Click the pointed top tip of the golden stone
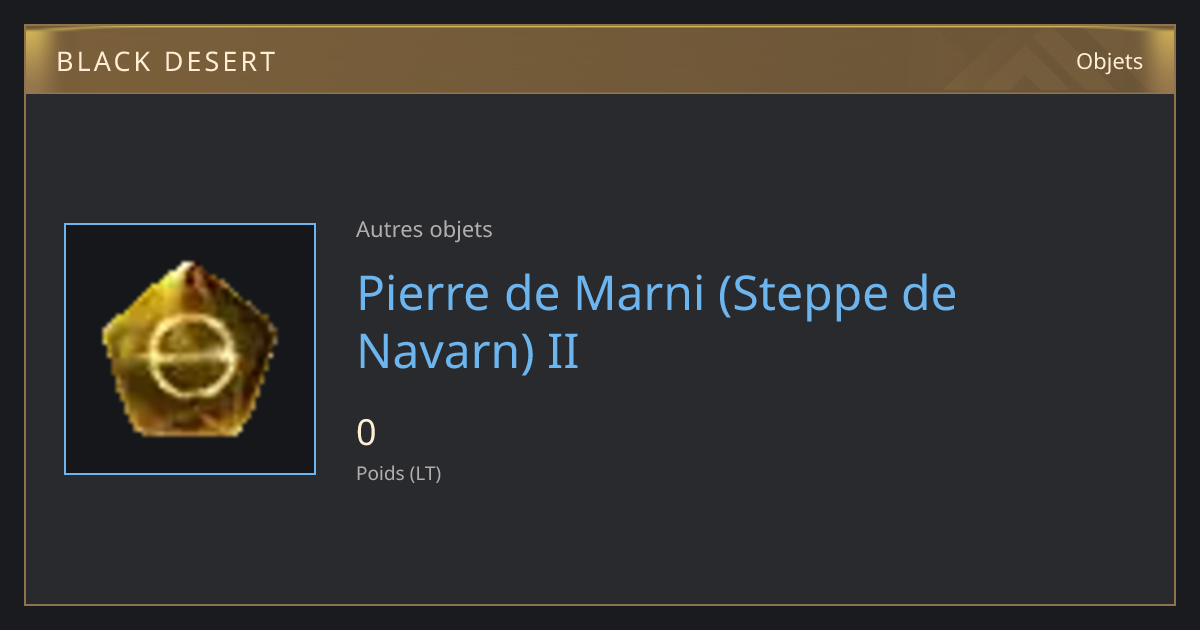Screen dimensions: 1200x630 [185, 266]
